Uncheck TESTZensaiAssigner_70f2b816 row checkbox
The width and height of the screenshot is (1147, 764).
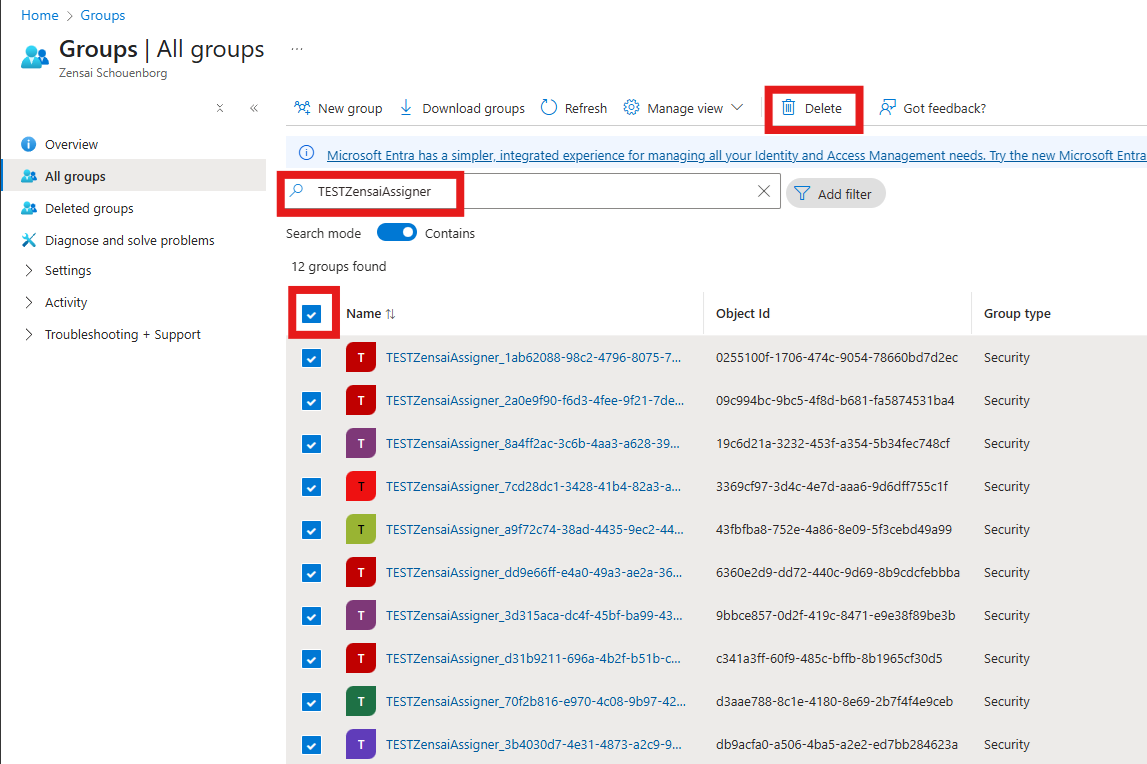(x=312, y=703)
